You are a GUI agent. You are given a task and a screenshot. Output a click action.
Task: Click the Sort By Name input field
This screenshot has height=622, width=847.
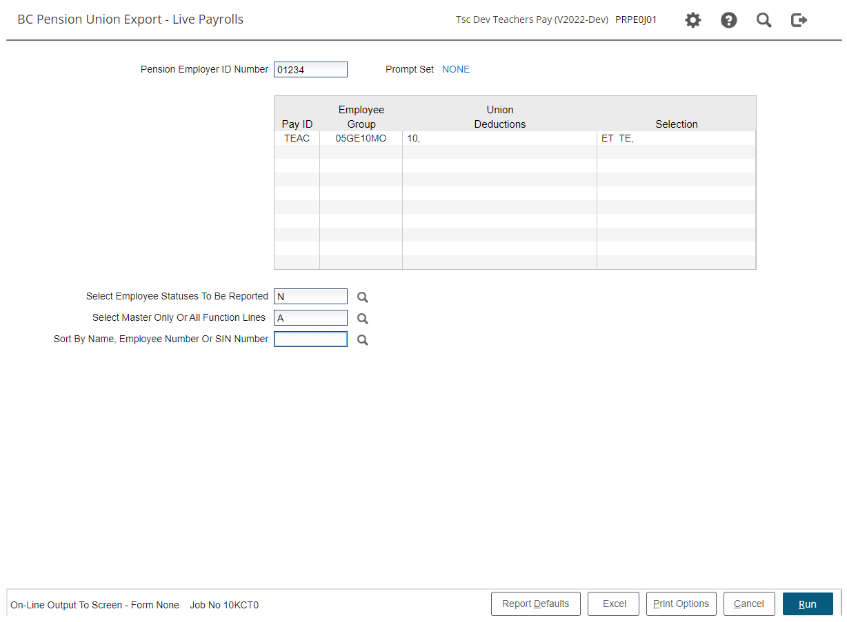[x=310, y=340]
